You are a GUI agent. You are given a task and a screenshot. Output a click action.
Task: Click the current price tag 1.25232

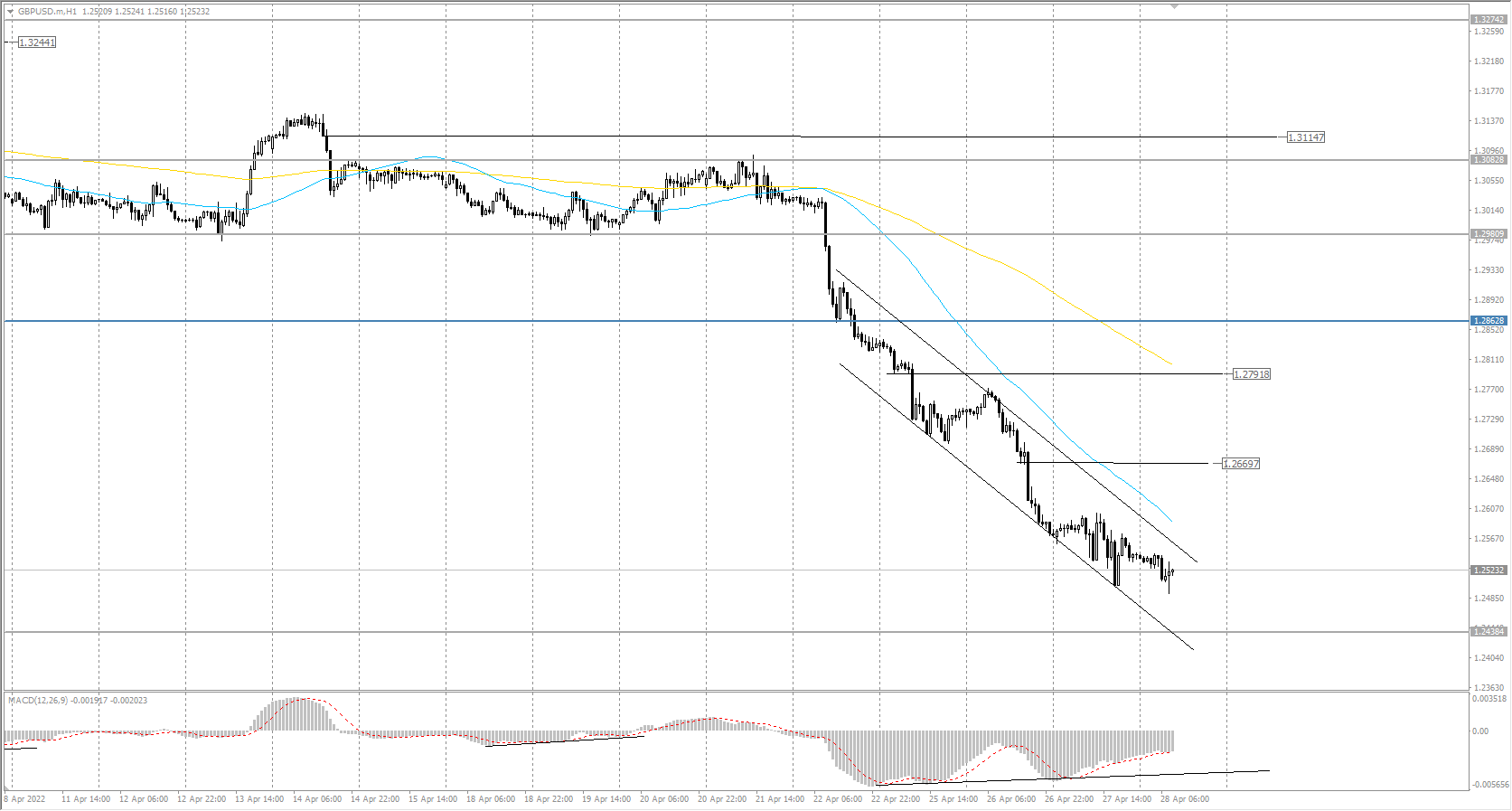(x=1489, y=571)
